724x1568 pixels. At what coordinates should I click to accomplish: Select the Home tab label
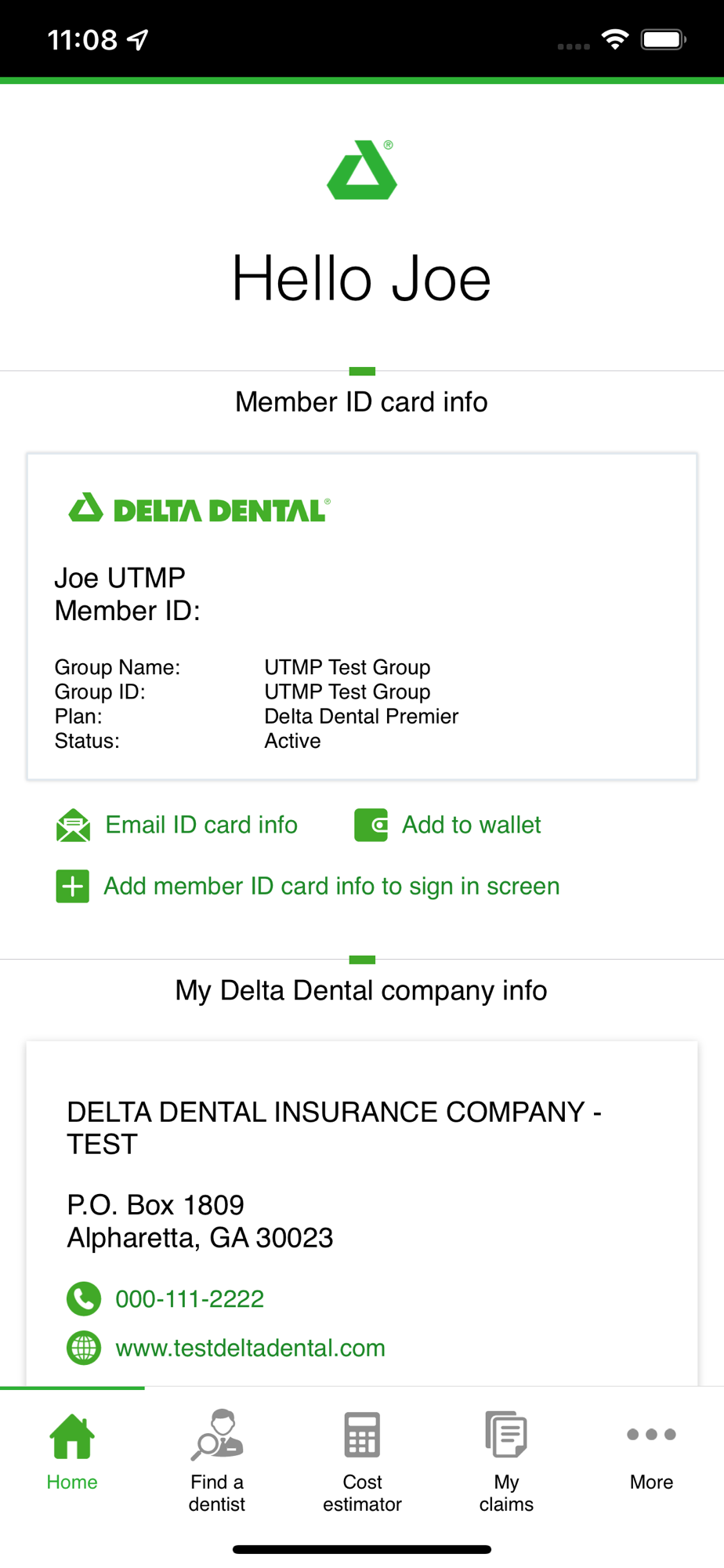coord(72,1483)
